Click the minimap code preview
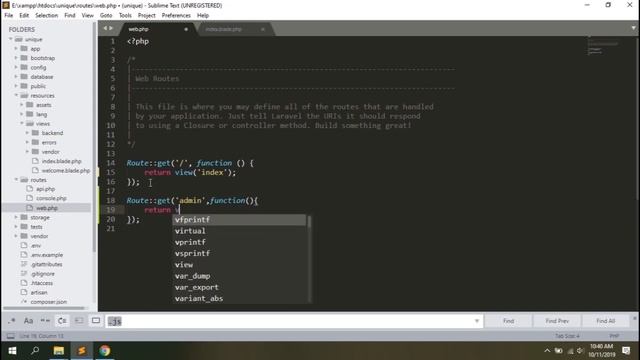This screenshot has width=640, height=360. (602, 47)
